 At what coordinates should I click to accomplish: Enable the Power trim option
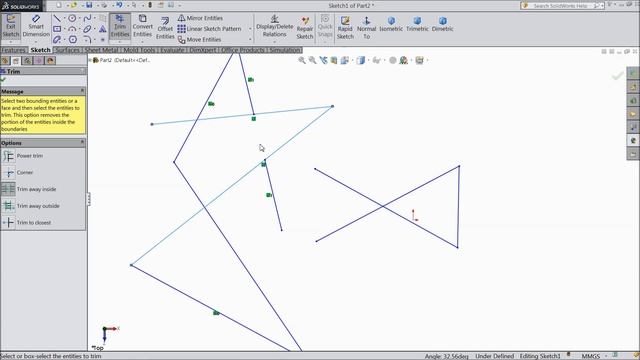click(23, 156)
